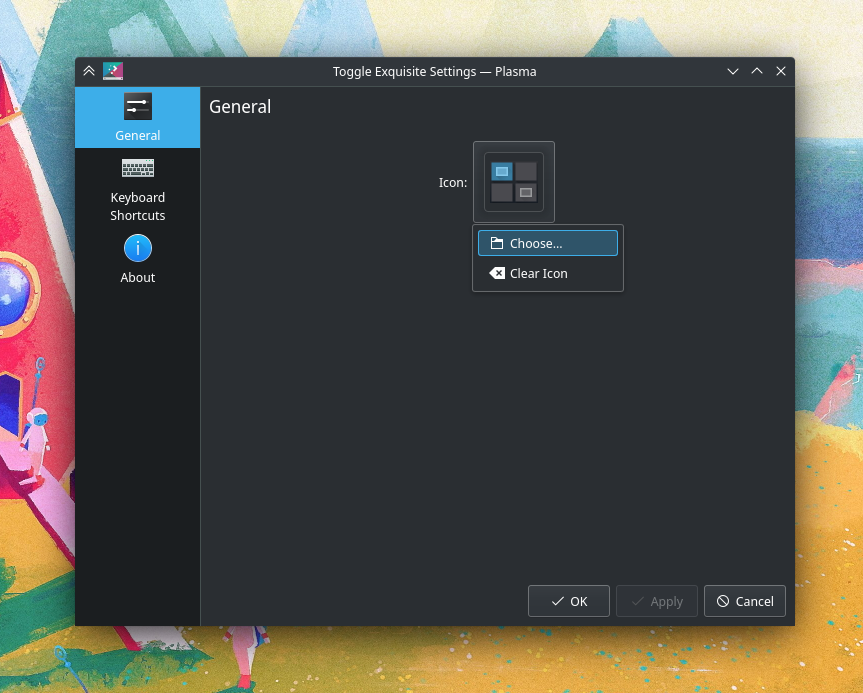Click the Apply button
This screenshot has height=693, width=863.
(x=657, y=601)
